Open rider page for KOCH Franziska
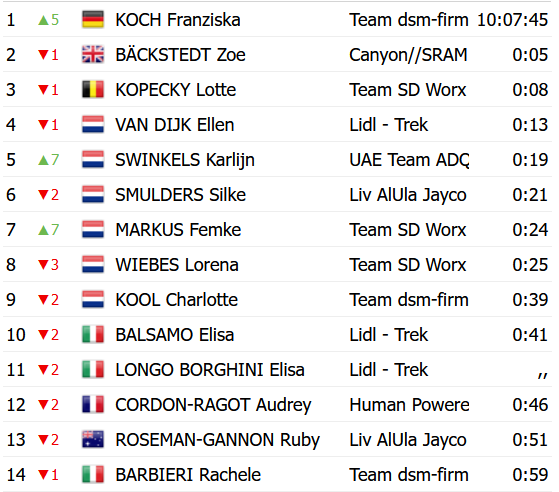The image size is (559, 492). pyautogui.click(x=178, y=20)
